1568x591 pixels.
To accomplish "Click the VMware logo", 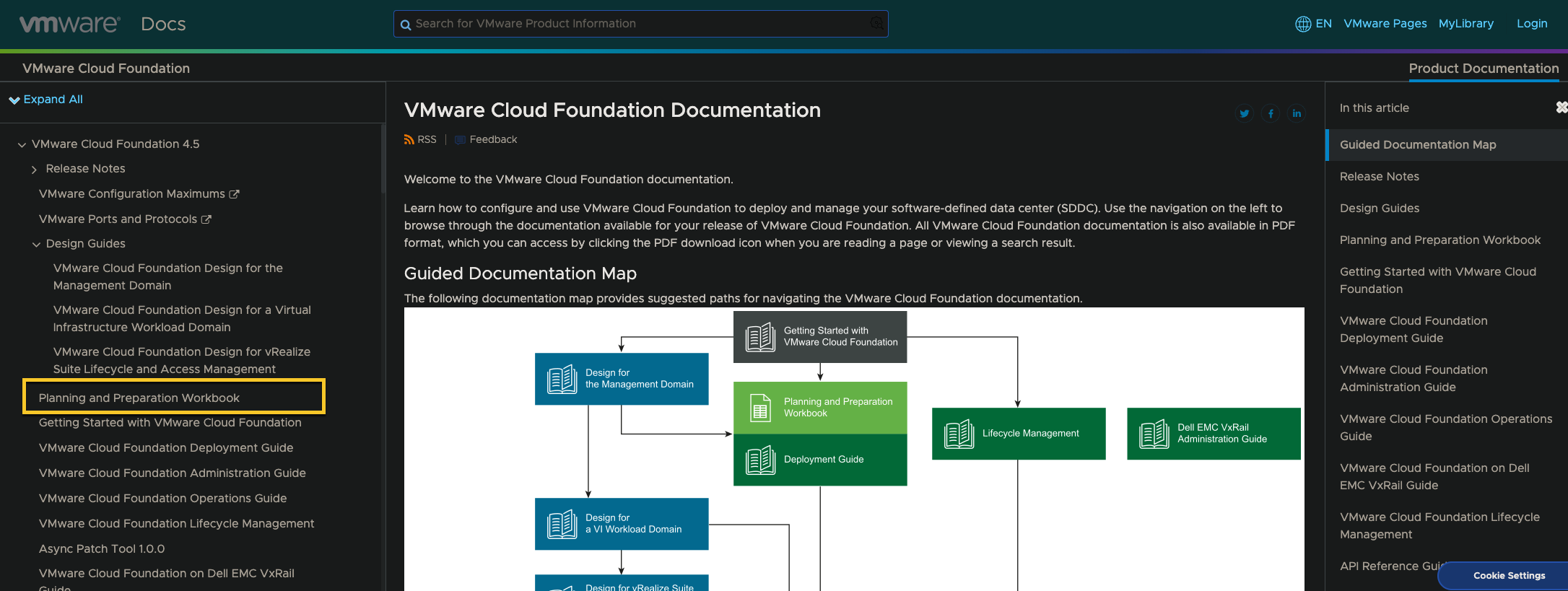I will [x=69, y=24].
